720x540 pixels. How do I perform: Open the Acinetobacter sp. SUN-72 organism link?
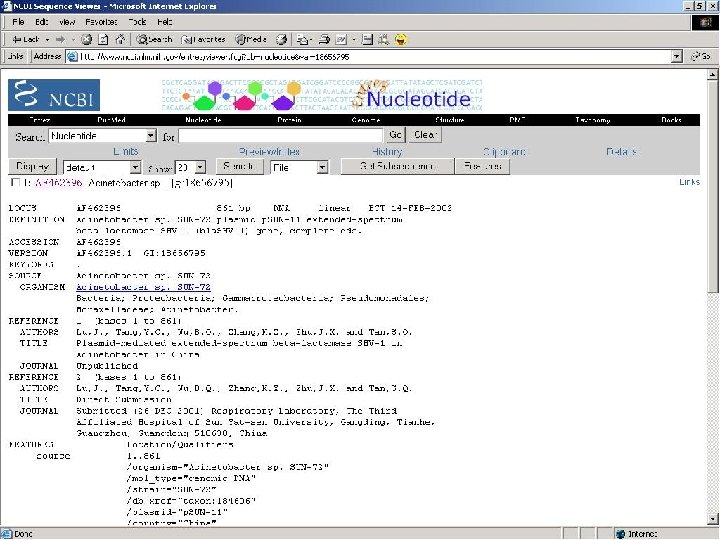pyautogui.click(x=143, y=287)
